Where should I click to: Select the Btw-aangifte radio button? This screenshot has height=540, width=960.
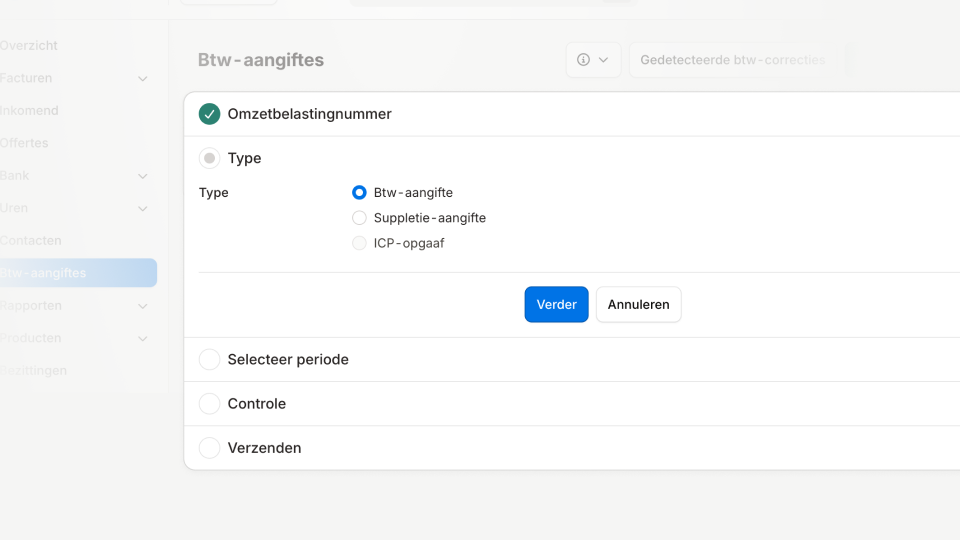pos(359,192)
